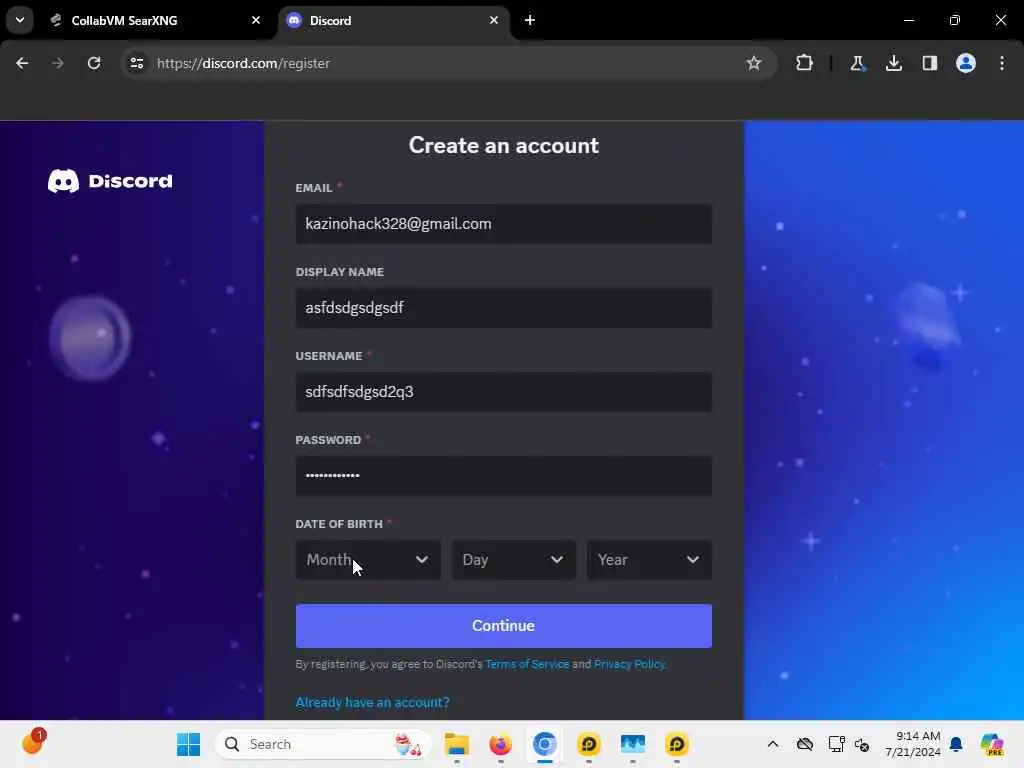Screen dimensions: 1024x768
Task: Select the Discord tab
Action: (x=395, y=20)
